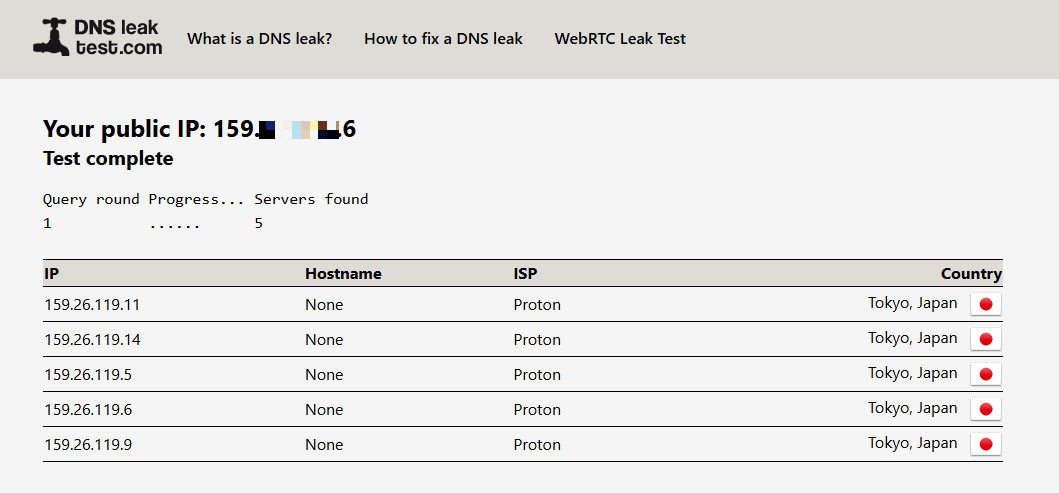
Task: Click Japan flag icon for 159.26.119.14
Action: coord(985,340)
